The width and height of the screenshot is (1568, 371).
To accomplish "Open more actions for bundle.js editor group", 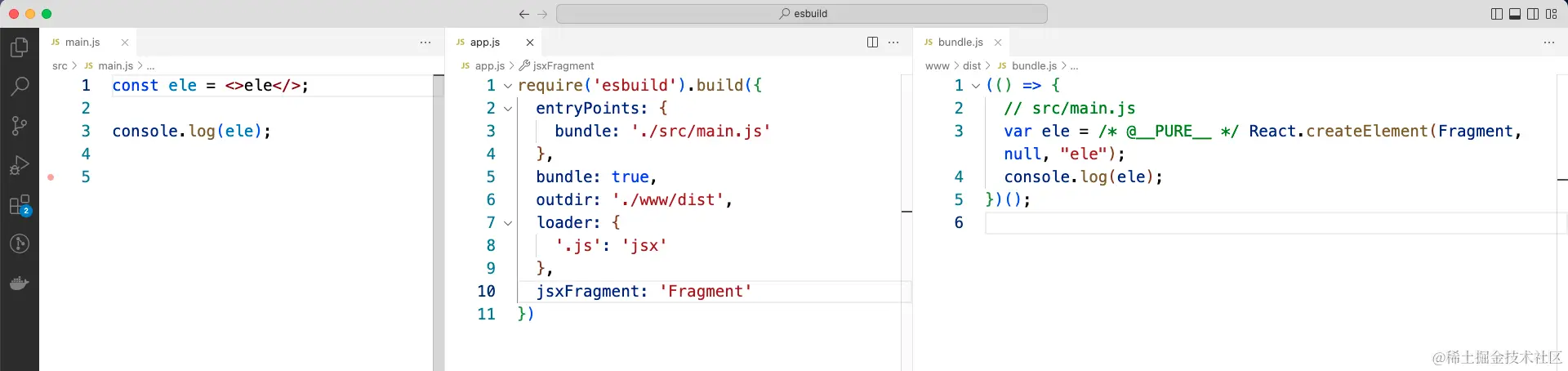I will (1549, 42).
